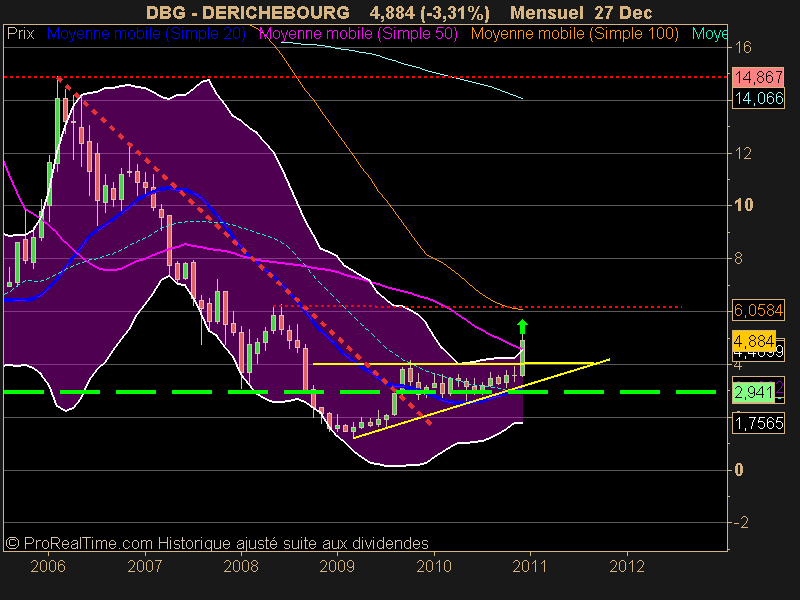Select 2010 on the time axis

pos(434,566)
